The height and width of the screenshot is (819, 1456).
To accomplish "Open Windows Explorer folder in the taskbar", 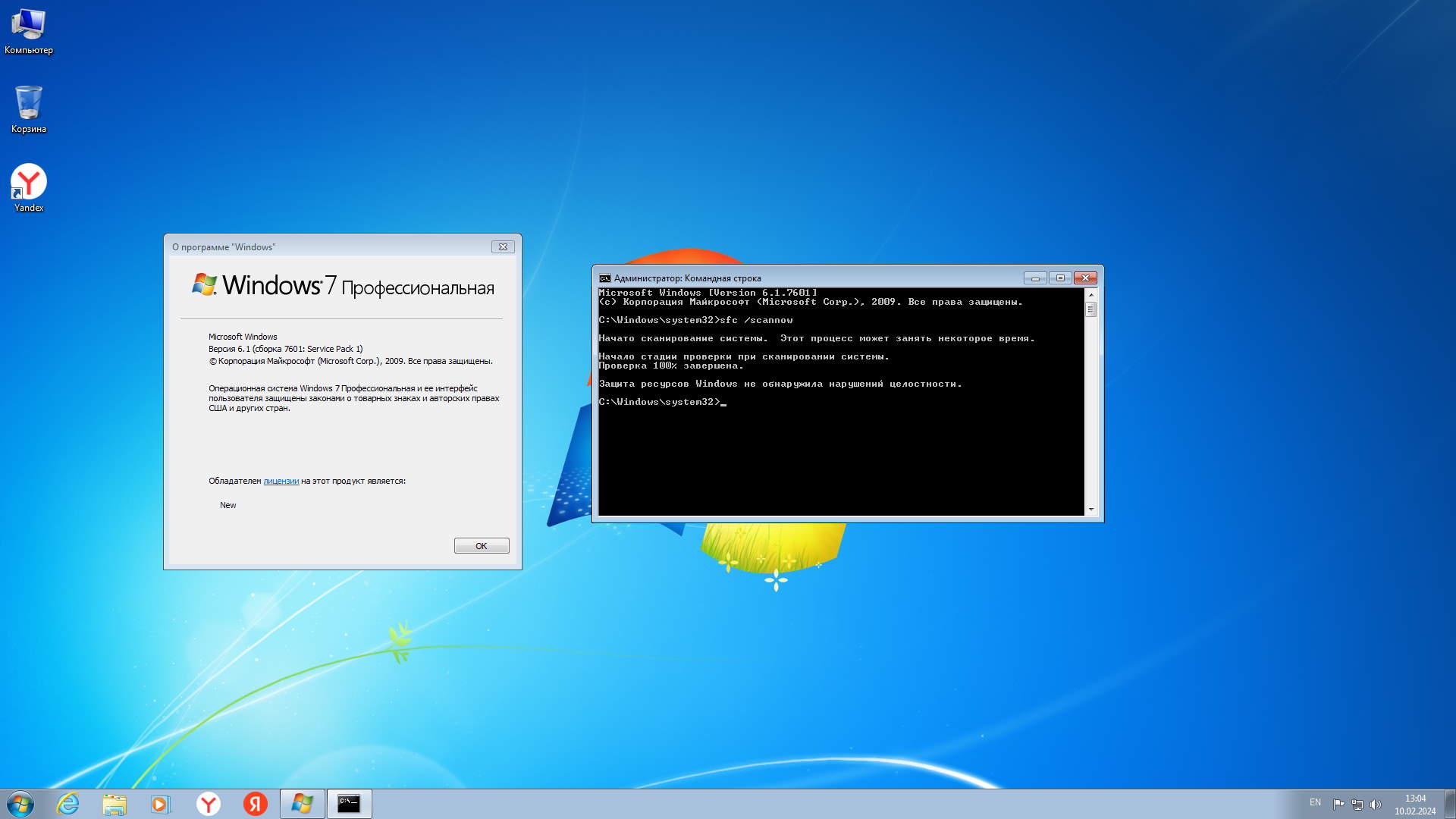I will (115, 804).
